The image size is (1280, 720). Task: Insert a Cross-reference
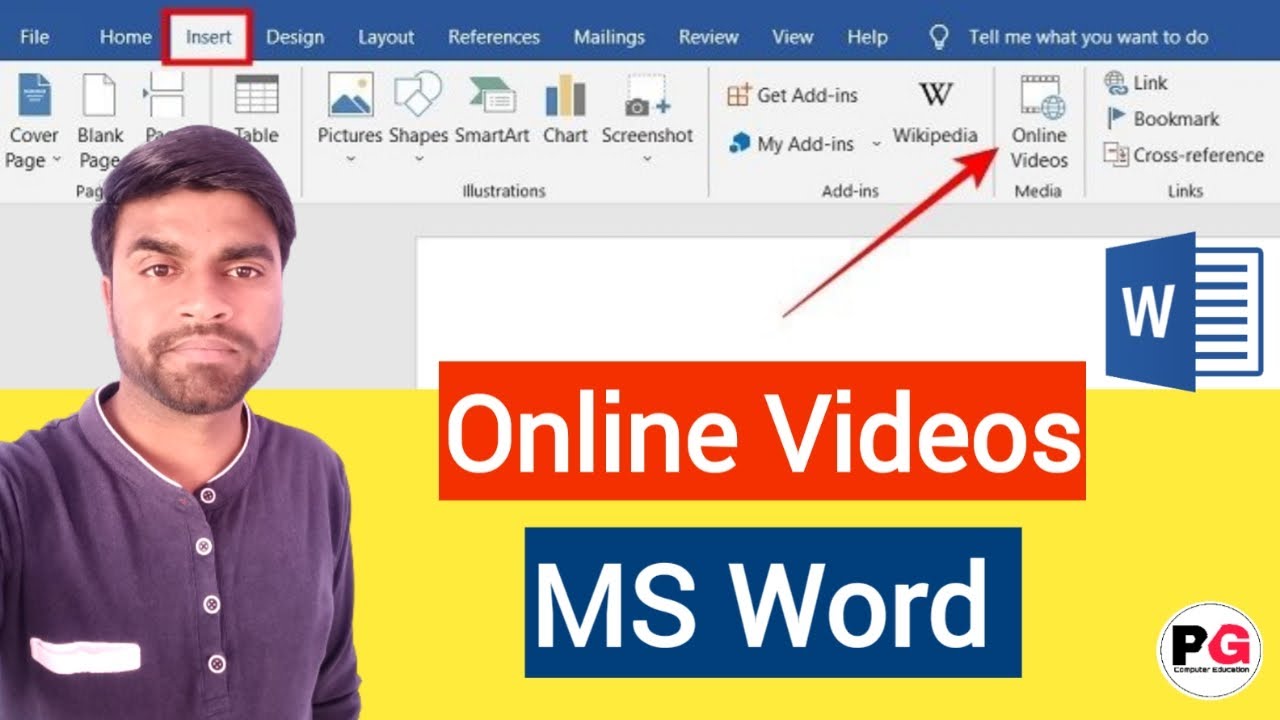(x=1184, y=155)
